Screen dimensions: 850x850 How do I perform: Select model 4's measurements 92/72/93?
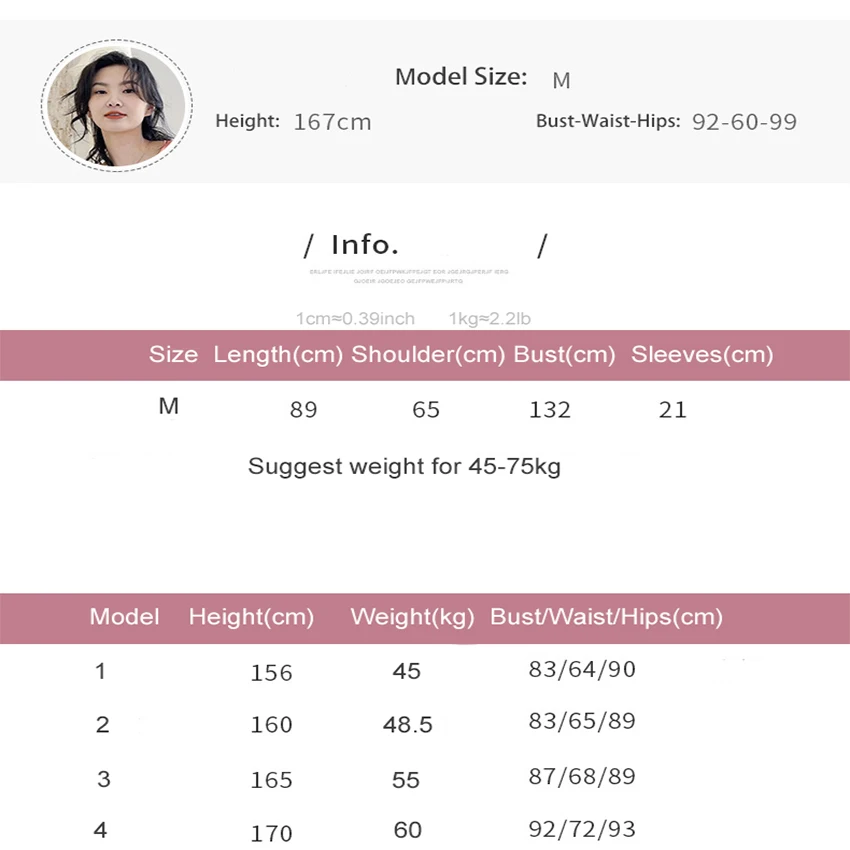[x=582, y=828]
